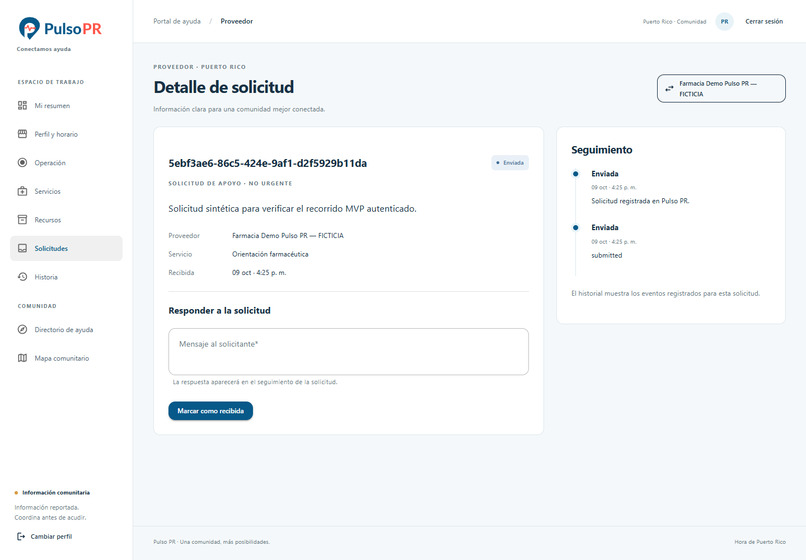Click the Solicitudes inbox icon
The width and height of the screenshot is (806, 560).
[x=22, y=248]
